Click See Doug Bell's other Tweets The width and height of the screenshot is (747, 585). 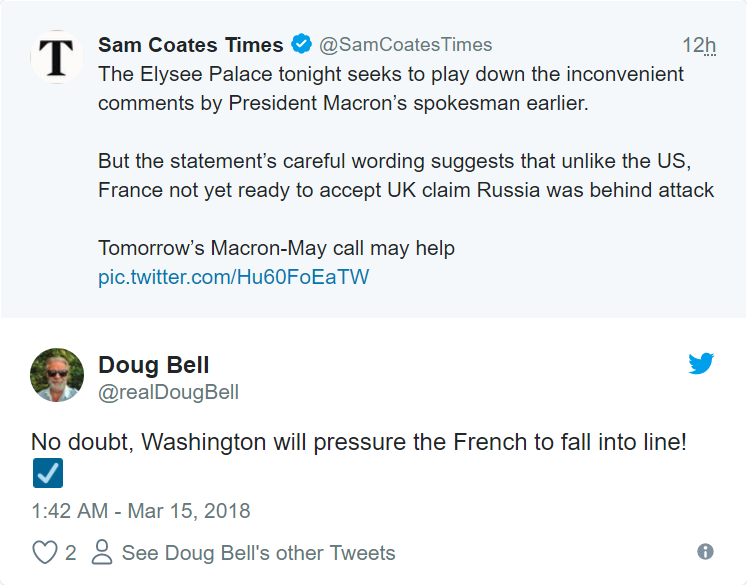coord(258,553)
